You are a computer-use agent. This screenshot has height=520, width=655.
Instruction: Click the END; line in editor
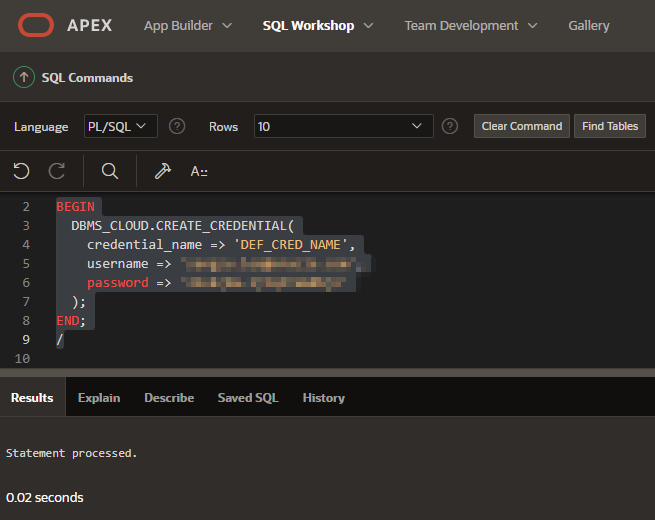[x=71, y=321]
